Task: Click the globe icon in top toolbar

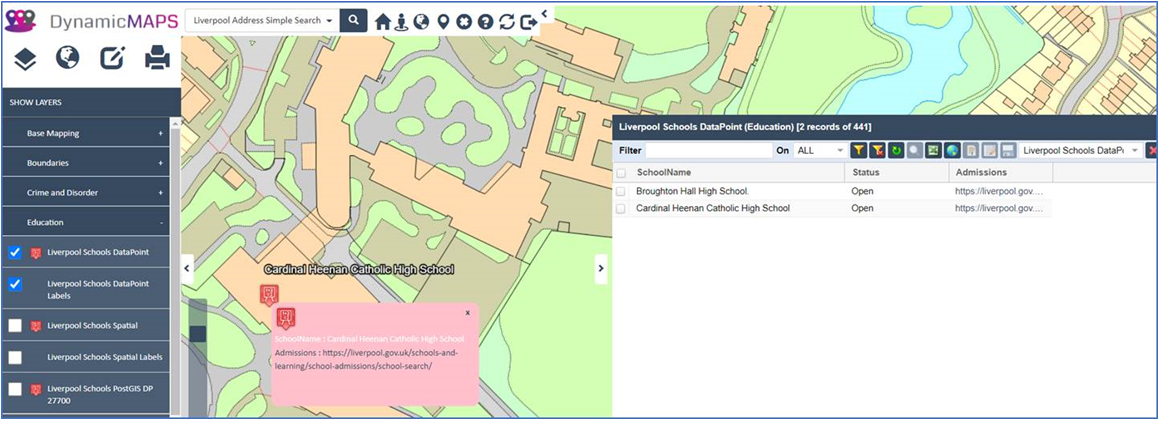Action: coord(422,22)
